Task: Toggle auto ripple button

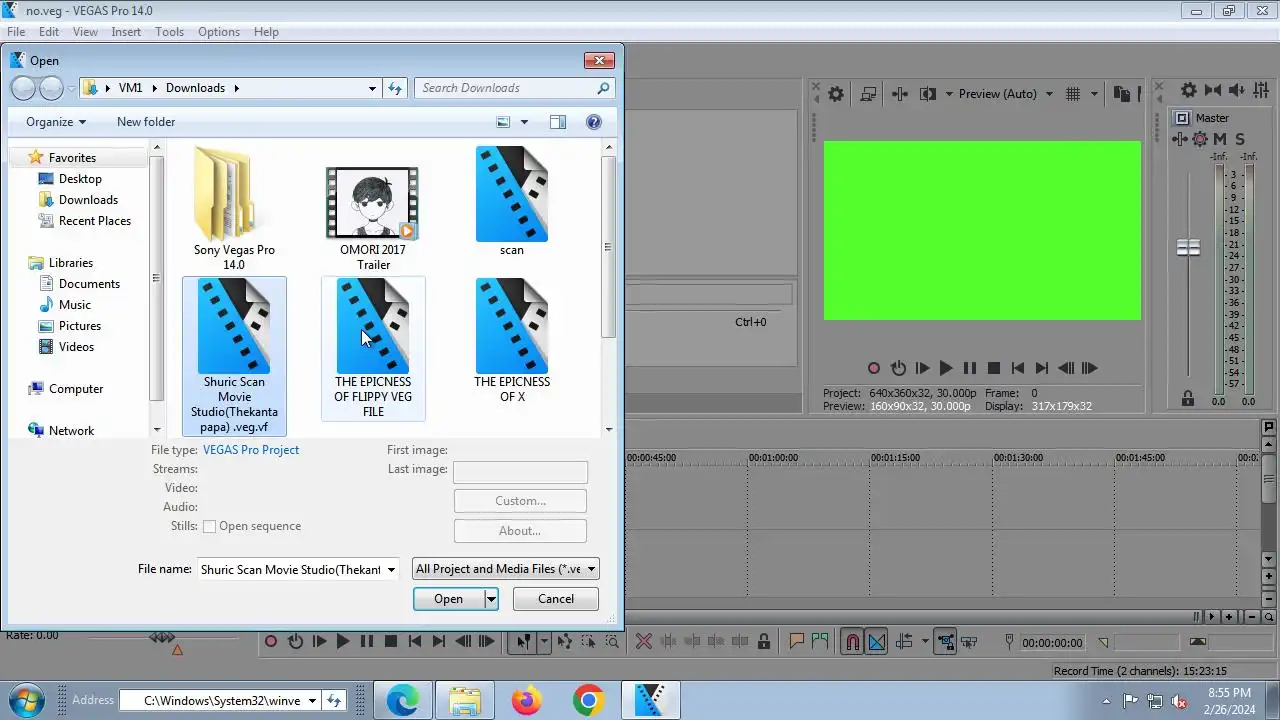Action: [x=904, y=642]
